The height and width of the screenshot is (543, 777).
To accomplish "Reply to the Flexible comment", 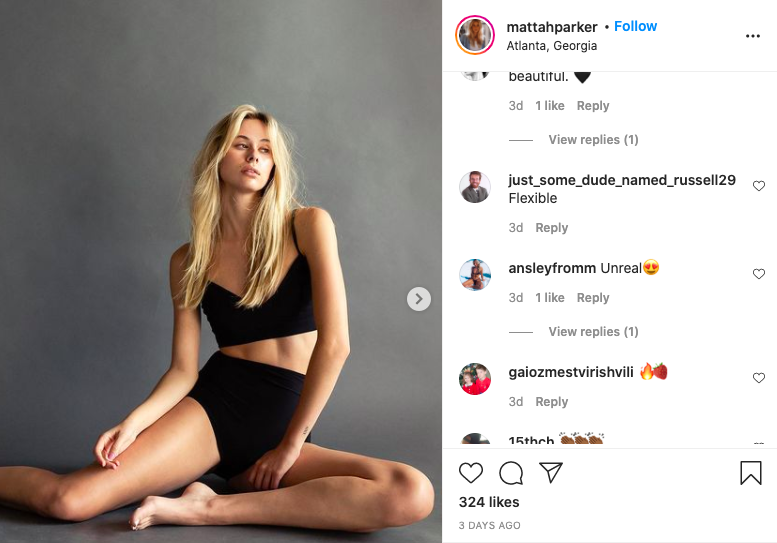I will pyautogui.click(x=552, y=228).
